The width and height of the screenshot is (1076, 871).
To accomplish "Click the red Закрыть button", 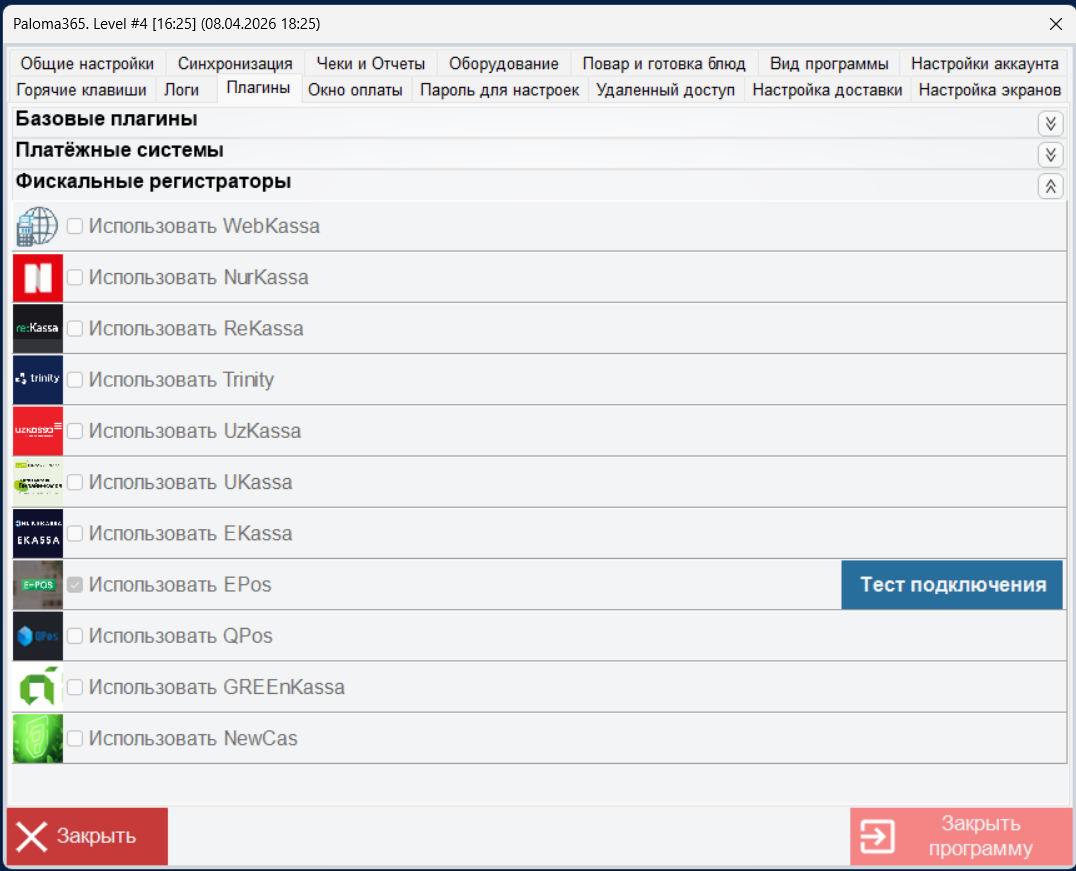I will 87,836.
